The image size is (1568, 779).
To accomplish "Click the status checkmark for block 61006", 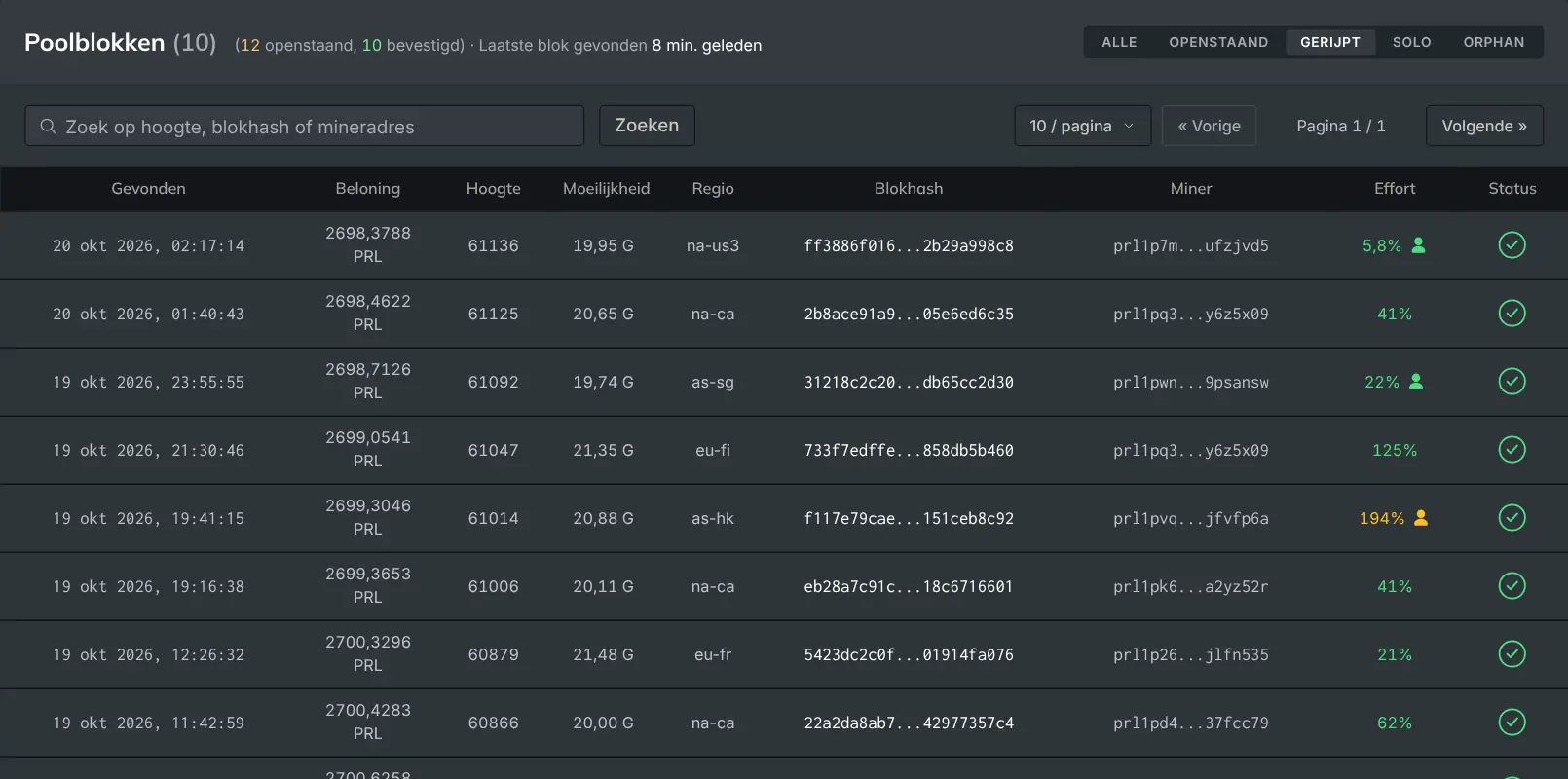I will (1512, 586).
